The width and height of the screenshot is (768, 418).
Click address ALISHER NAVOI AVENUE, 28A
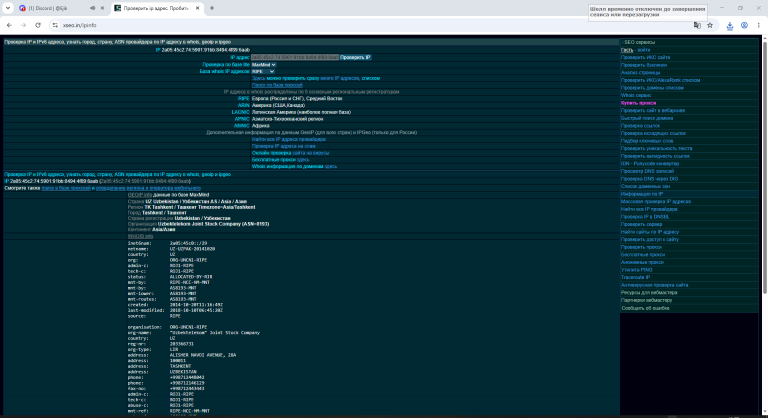(203, 355)
